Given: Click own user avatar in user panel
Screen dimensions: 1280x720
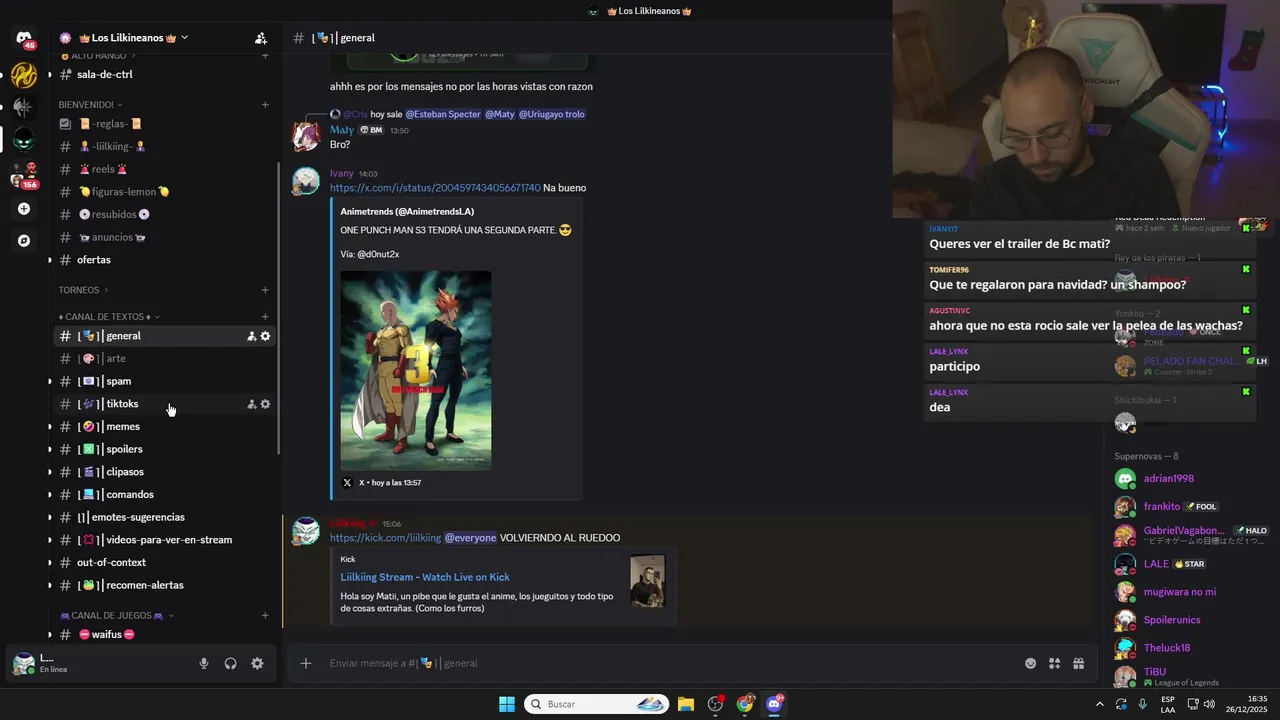Looking at the screenshot, I should [24, 663].
